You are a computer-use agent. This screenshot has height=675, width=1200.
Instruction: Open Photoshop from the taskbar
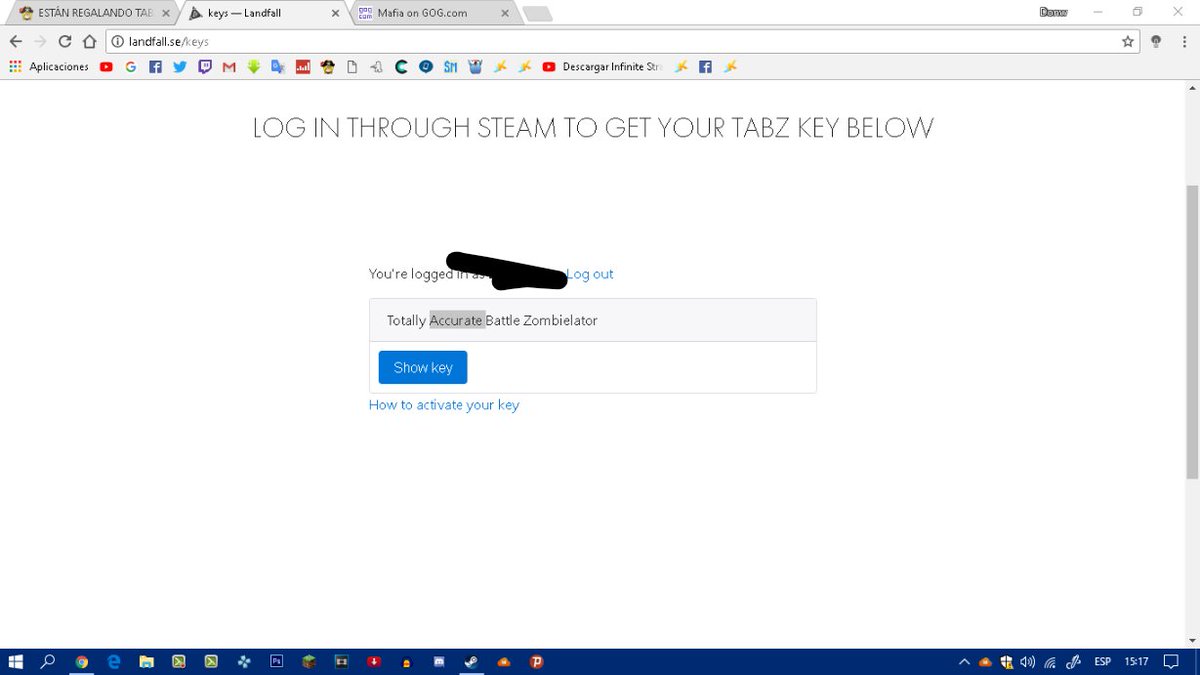(277, 661)
